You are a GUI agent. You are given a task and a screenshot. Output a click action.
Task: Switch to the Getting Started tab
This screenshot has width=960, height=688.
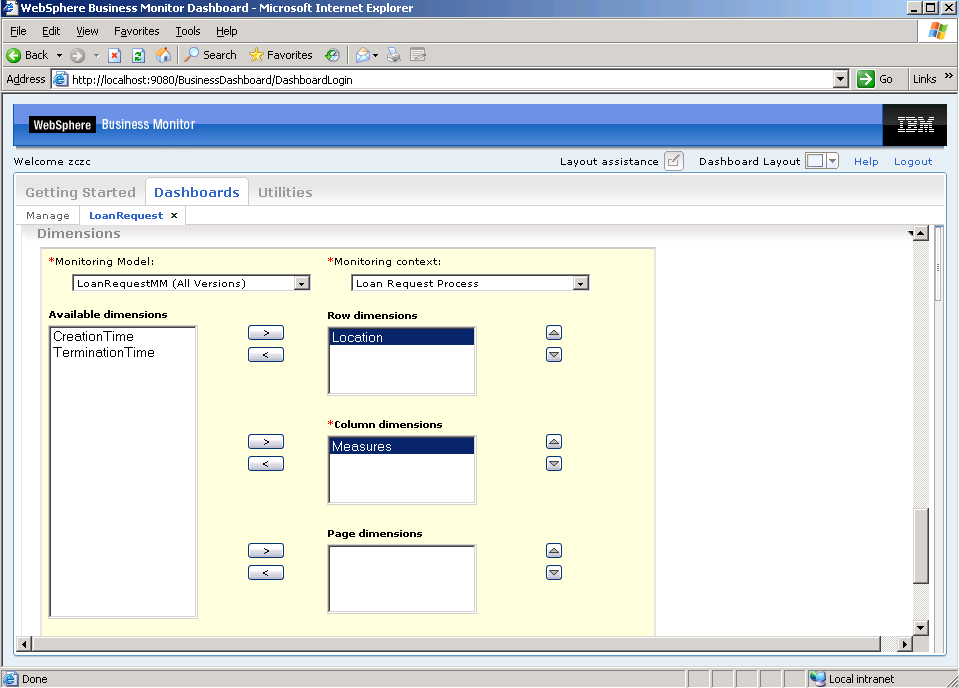(80, 192)
